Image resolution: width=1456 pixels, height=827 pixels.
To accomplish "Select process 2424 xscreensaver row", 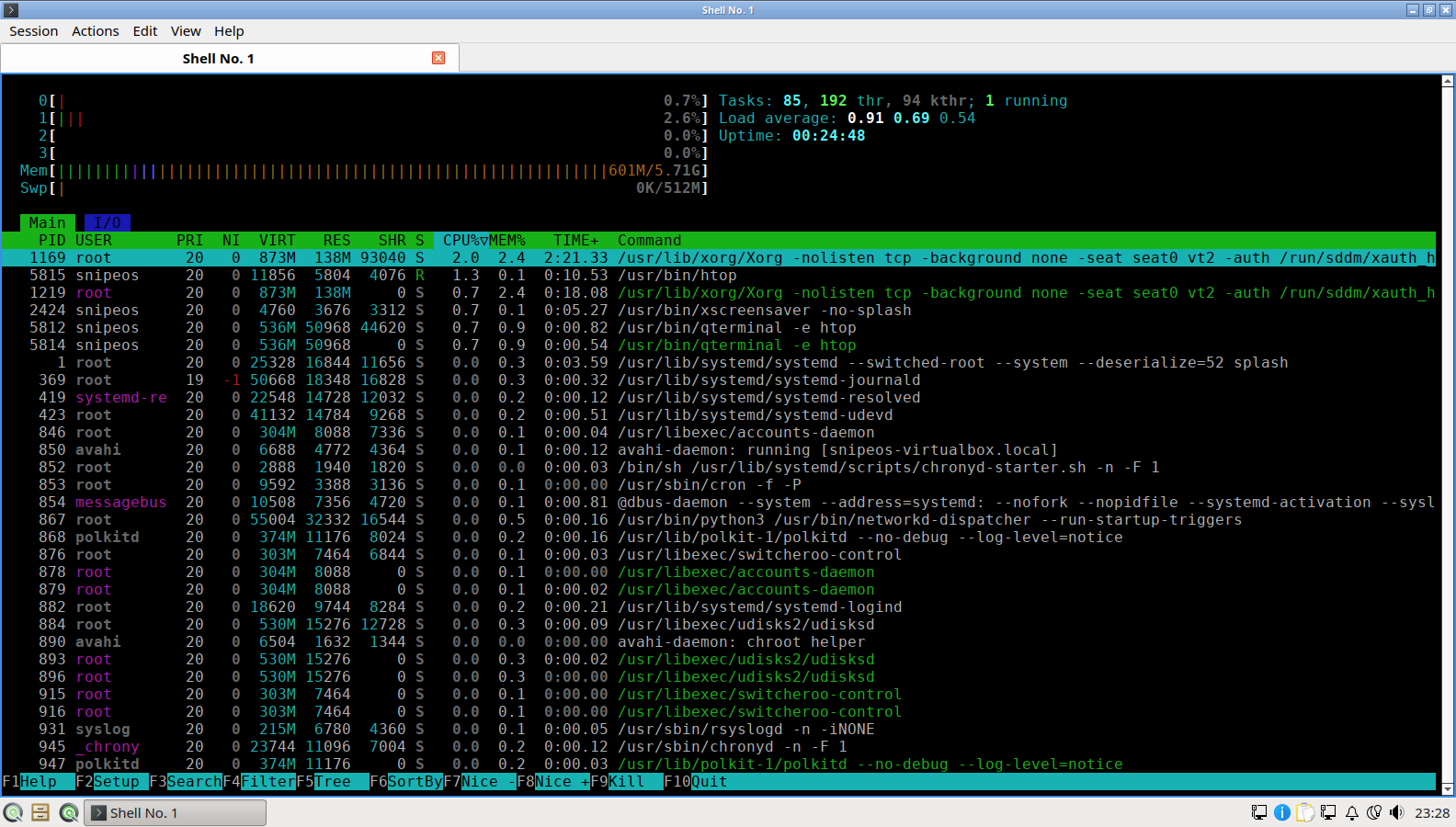I will pos(719,311).
